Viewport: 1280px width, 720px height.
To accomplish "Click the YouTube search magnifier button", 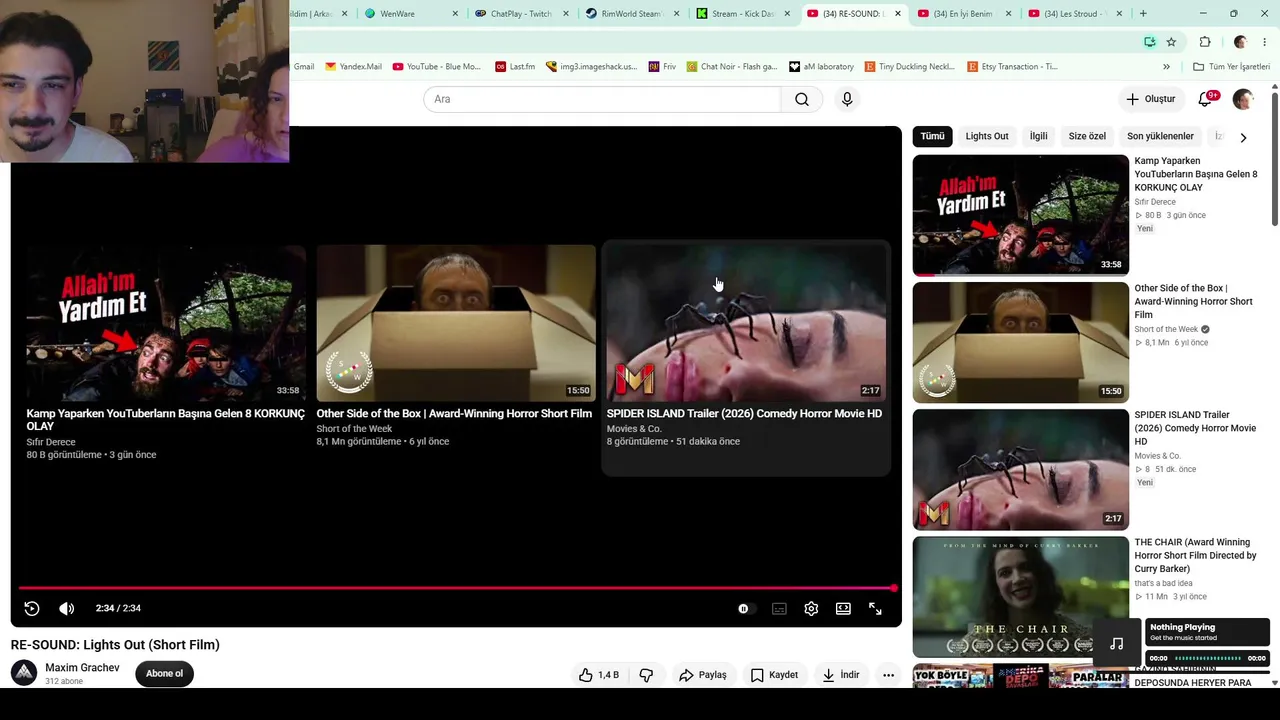I will (x=802, y=99).
